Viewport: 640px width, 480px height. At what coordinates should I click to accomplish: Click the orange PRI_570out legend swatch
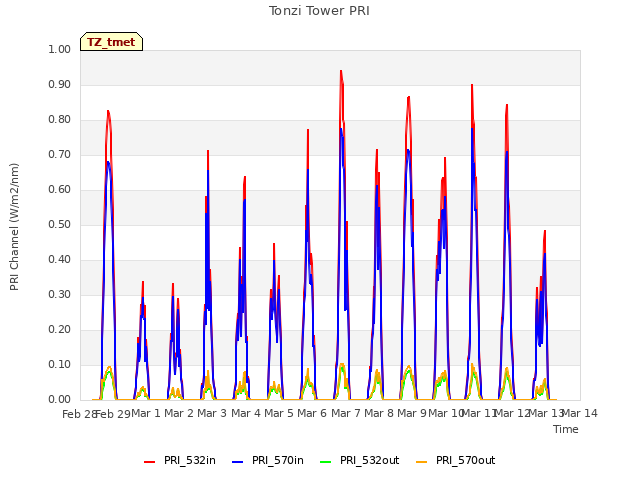(422, 462)
